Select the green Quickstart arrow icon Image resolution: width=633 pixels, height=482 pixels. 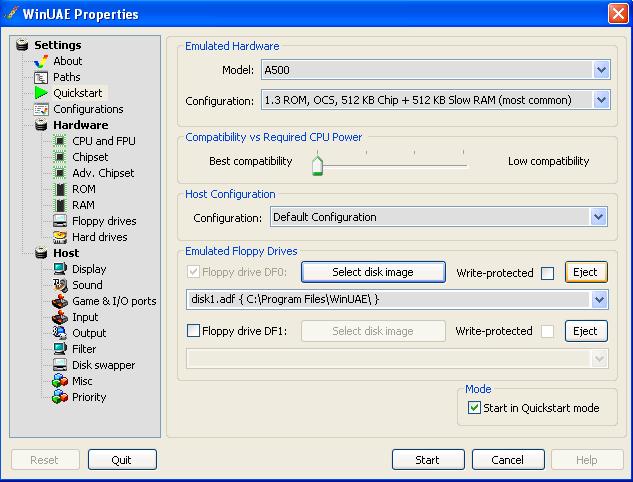[x=41, y=93]
